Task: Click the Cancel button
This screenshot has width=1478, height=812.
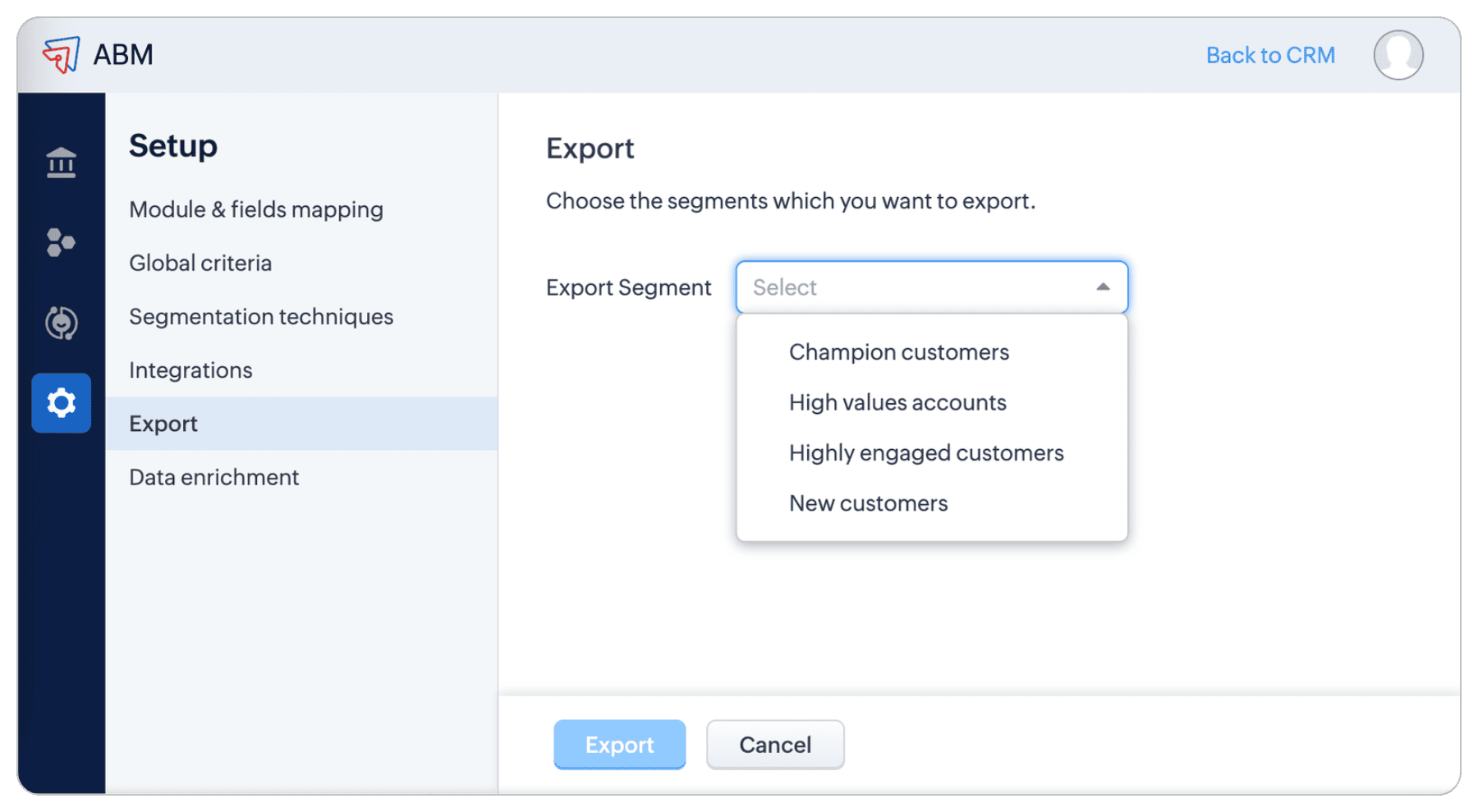Action: click(x=774, y=745)
